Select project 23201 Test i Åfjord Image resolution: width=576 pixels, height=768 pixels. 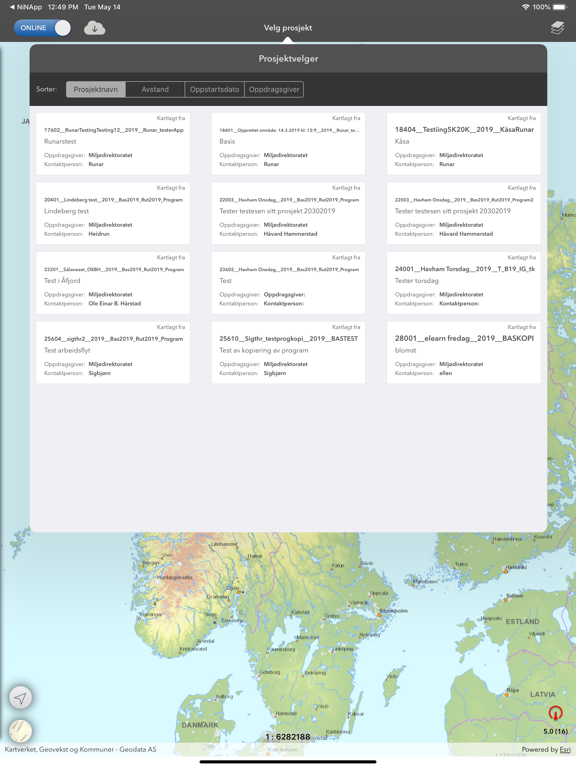[113, 283]
